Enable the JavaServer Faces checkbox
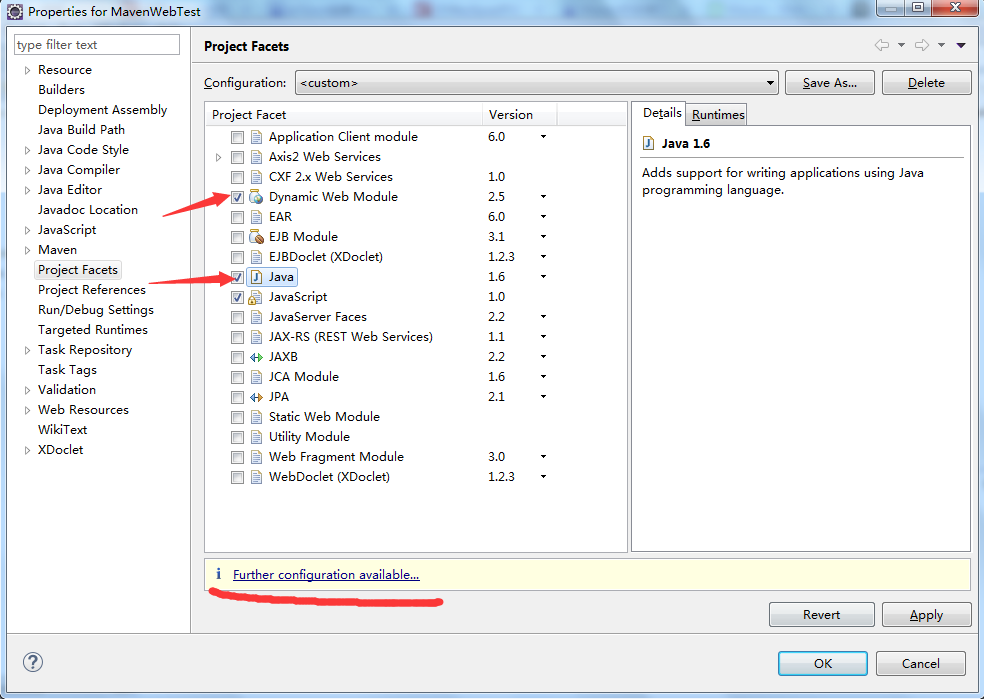Viewport: 984px width, 699px height. point(237,317)
